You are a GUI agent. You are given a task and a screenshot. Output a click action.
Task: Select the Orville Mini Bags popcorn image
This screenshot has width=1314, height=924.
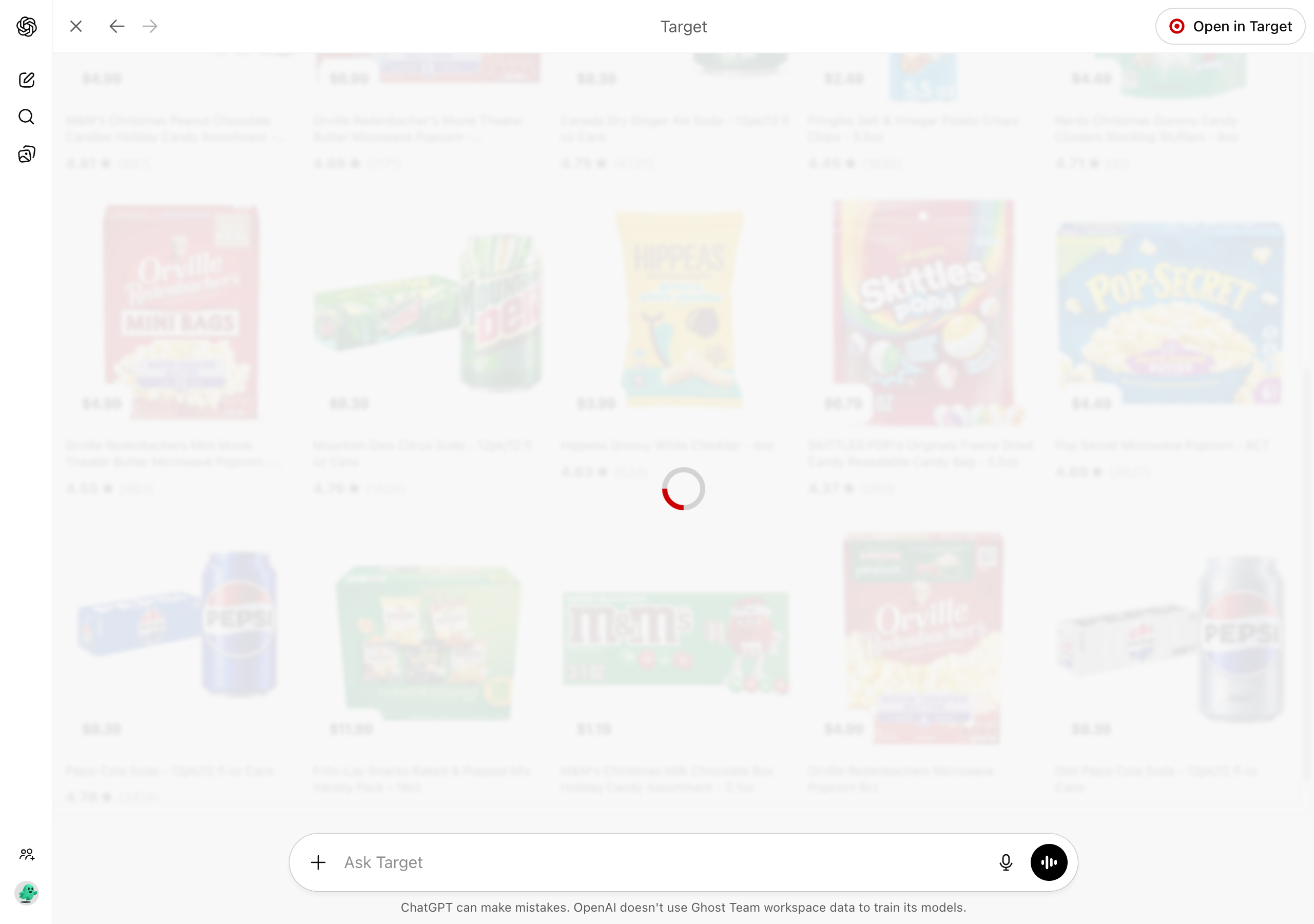pos(181,313)
